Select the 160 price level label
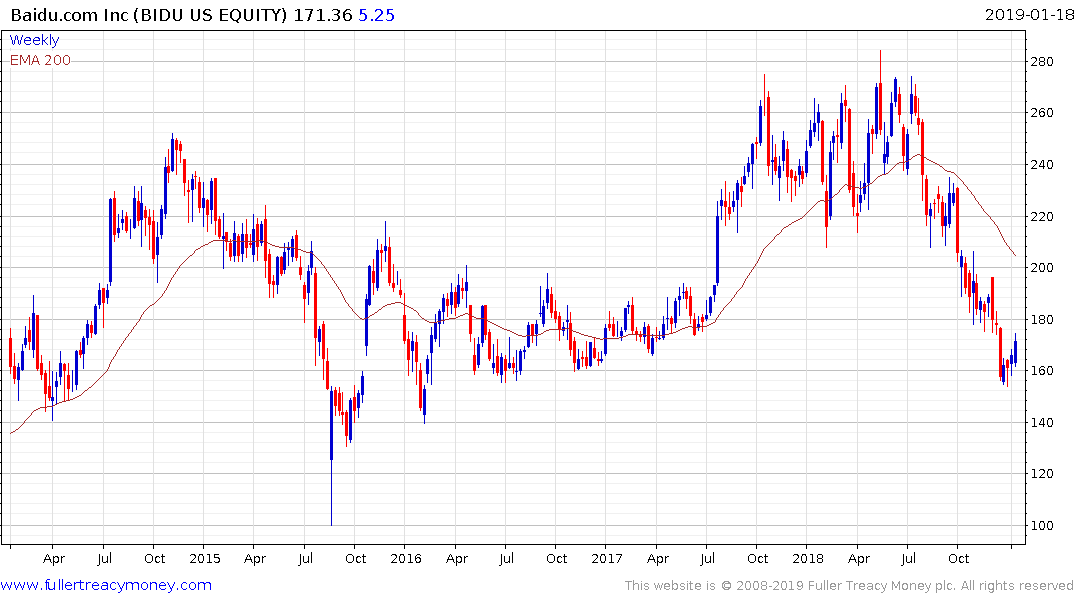The width and height of the screenshot is (1075, 600). point(1046,371)
